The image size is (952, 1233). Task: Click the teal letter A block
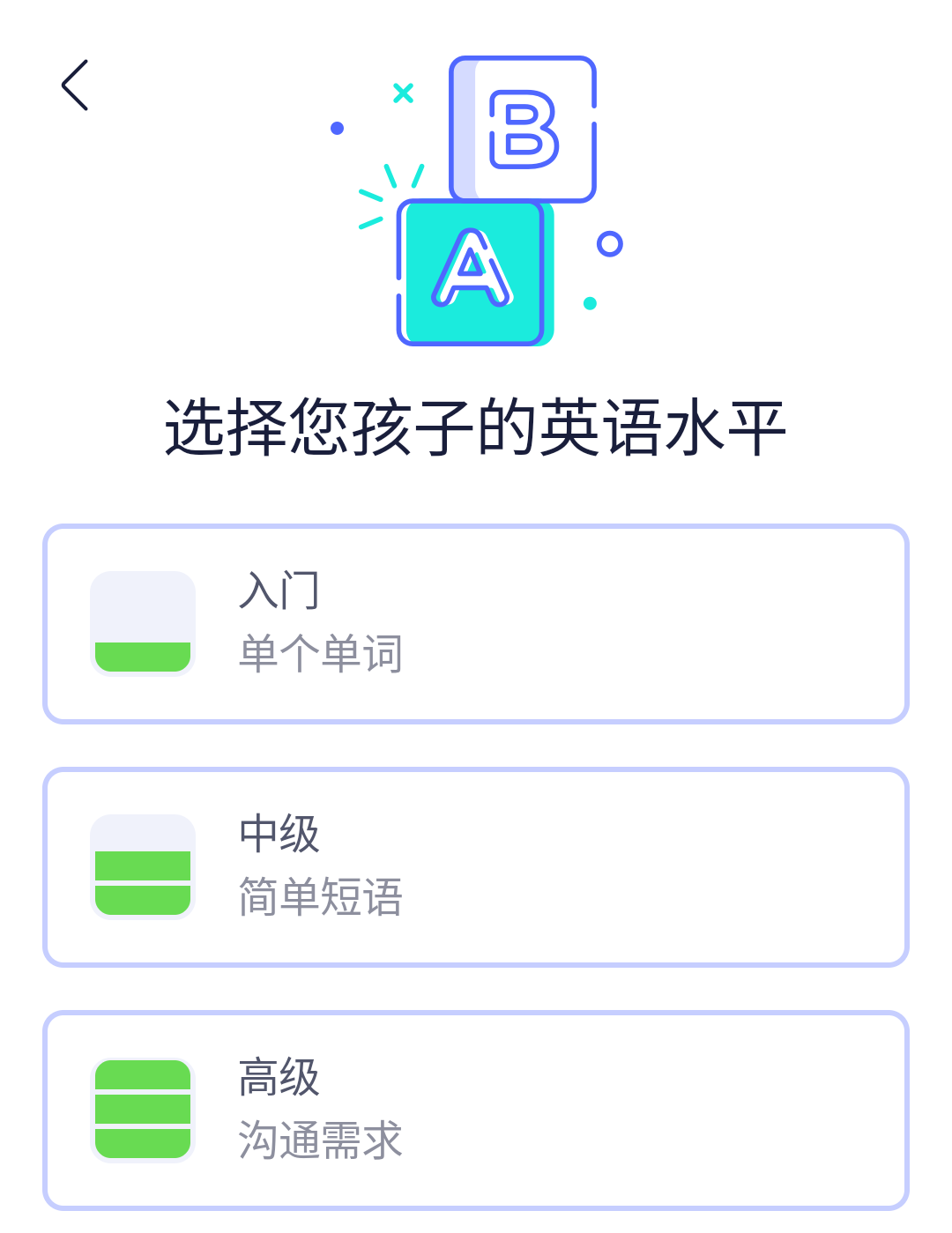pyautogui.click(x=472, y=272)
